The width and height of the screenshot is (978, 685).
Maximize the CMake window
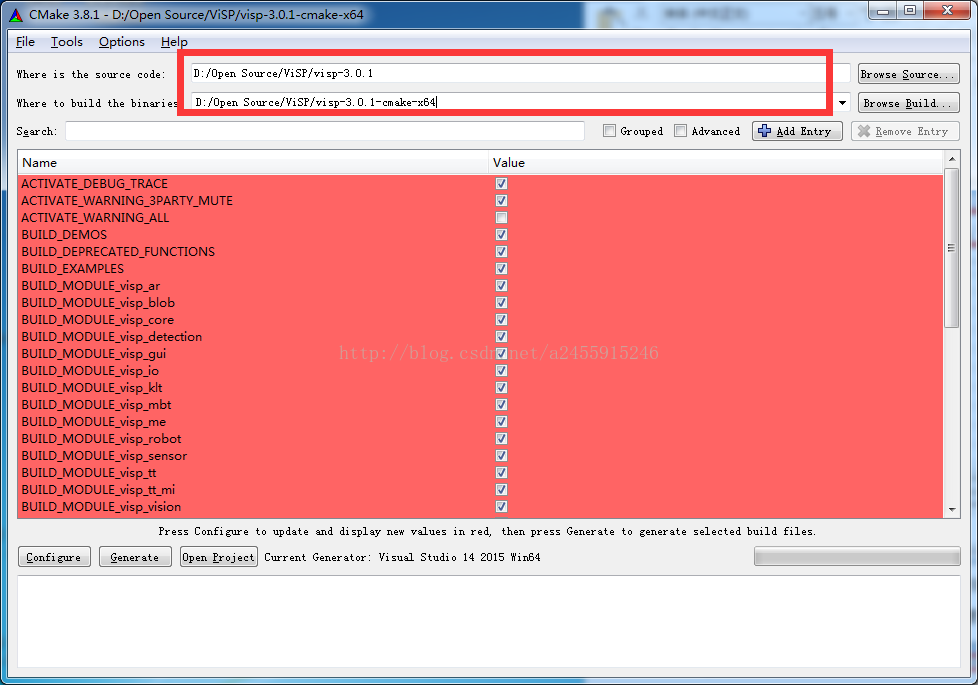910,11
